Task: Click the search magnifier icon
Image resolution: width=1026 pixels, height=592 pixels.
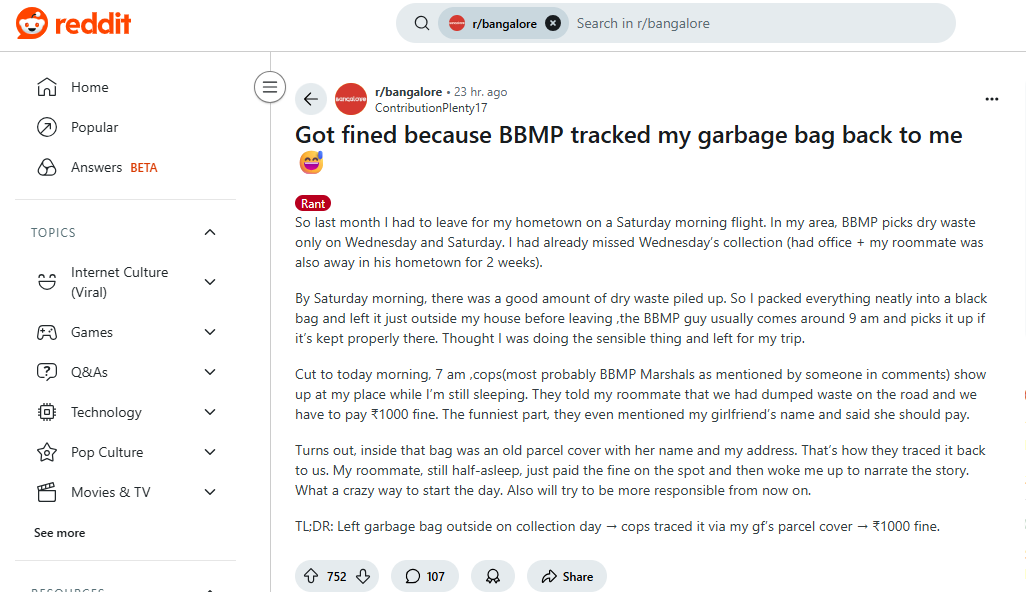Action: coord(422,23)
